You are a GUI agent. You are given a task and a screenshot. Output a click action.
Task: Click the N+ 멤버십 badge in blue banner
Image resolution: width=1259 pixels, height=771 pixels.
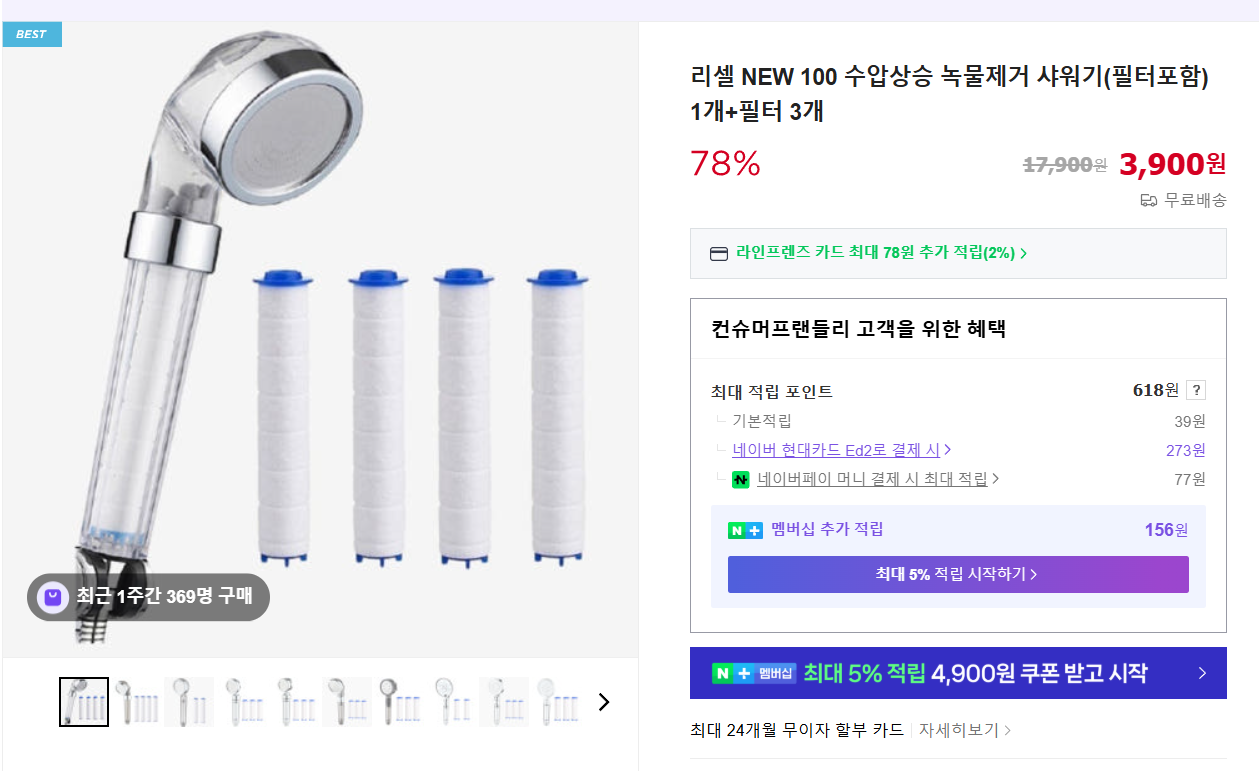click(753, 673)
